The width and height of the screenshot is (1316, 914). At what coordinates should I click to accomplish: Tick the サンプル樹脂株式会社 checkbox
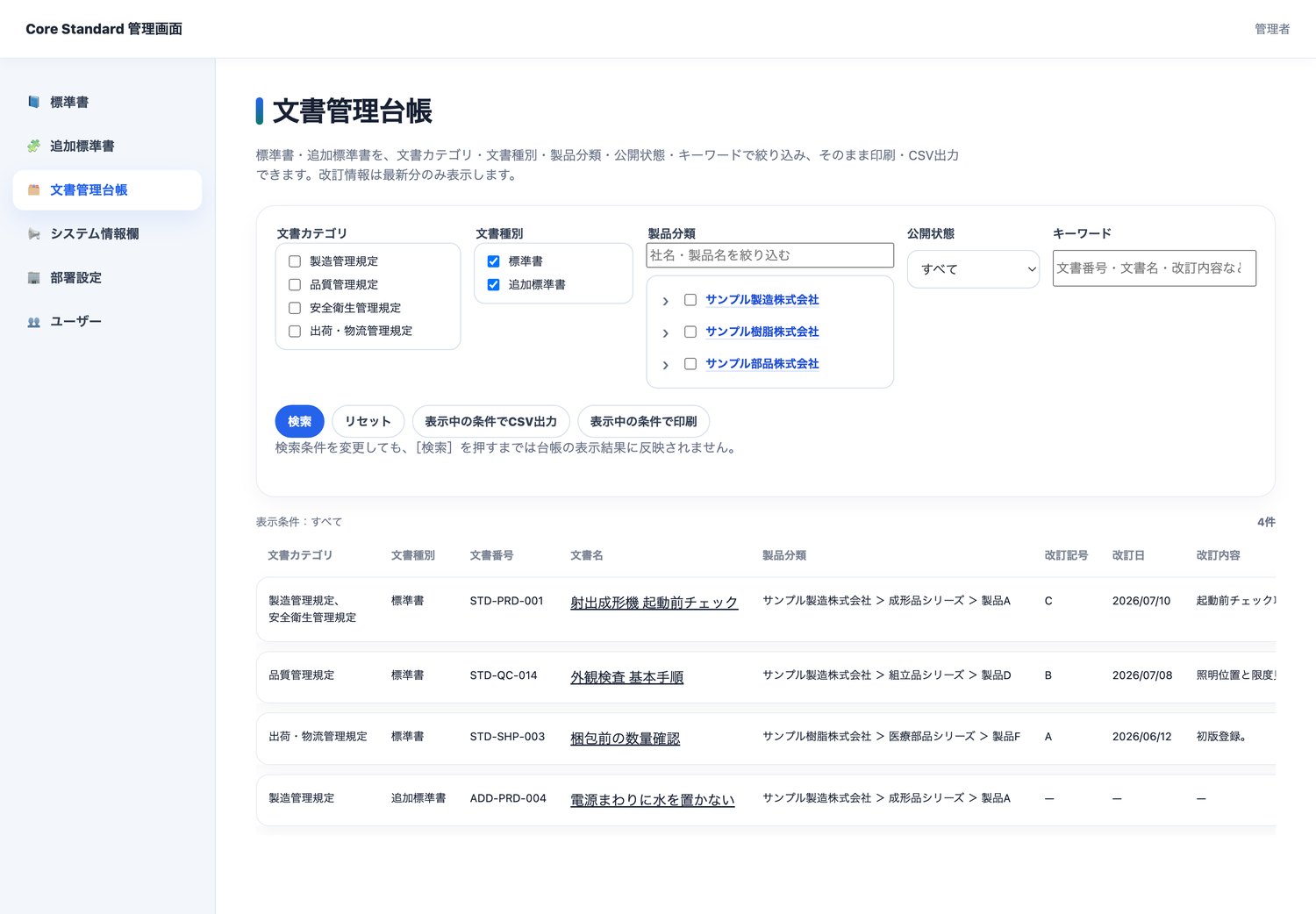[x=690, y=332]
